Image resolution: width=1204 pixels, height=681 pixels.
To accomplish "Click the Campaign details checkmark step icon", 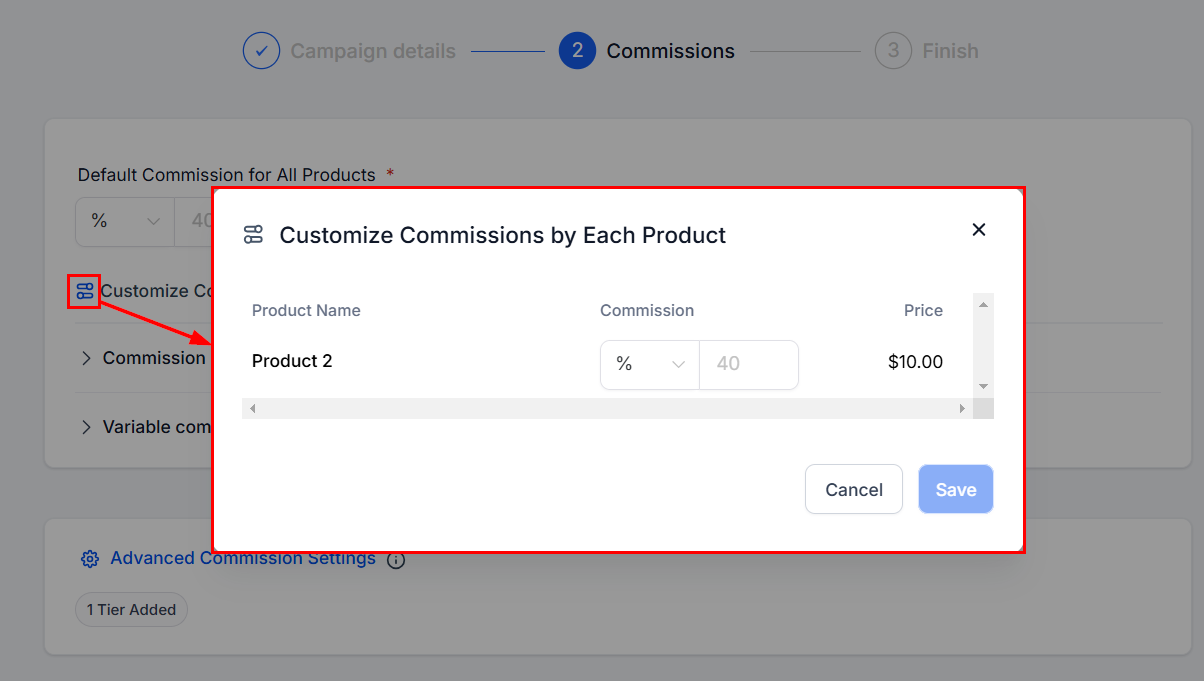I will pos(261,51).
